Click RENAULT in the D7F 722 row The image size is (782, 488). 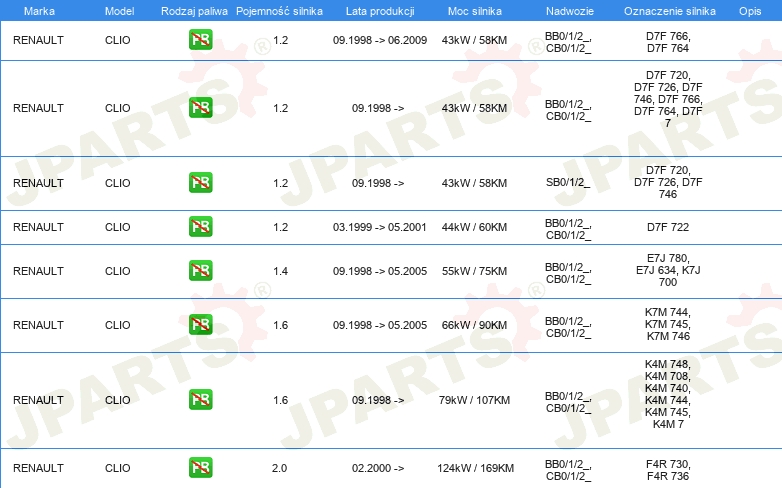(38, 227)
